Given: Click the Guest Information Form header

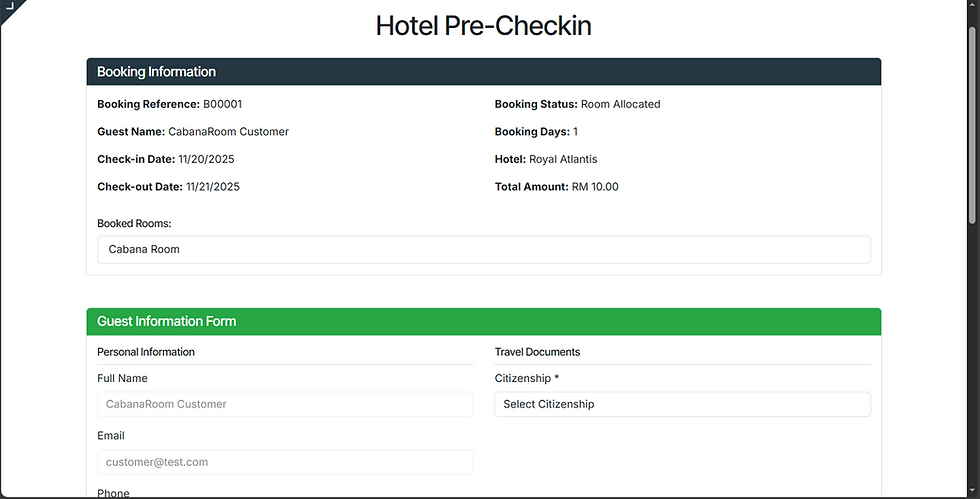Looking at the screenshot, I should [x=483, y=321].
